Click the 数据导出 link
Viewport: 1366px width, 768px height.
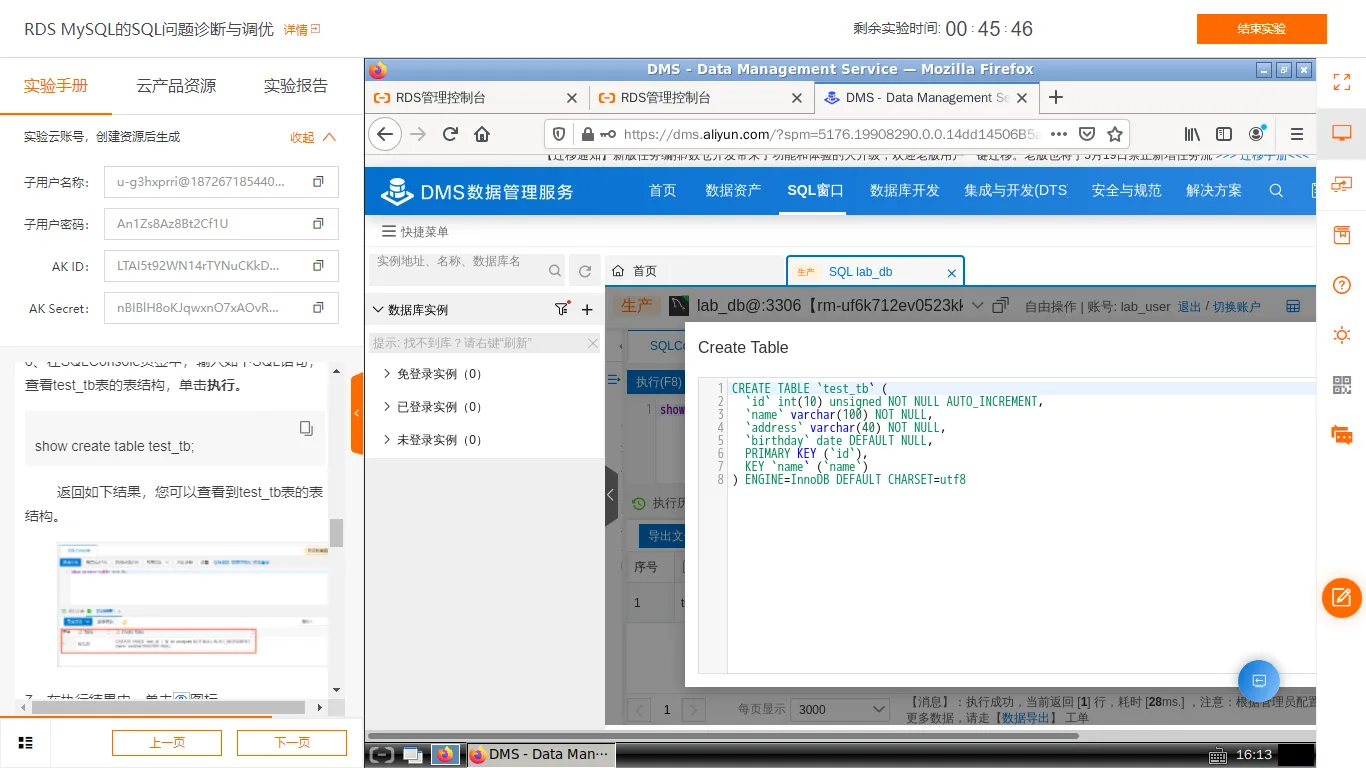(x=1026, y=717)
